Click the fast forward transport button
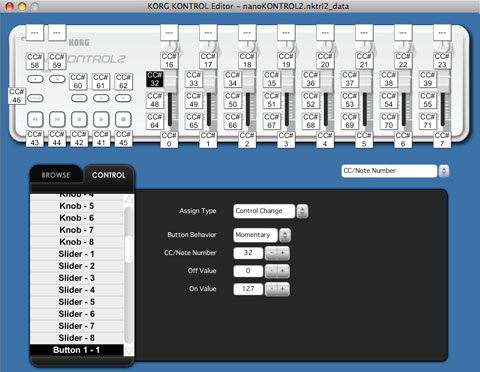Screen dimensions: 480x372 [x=57, y=119]
